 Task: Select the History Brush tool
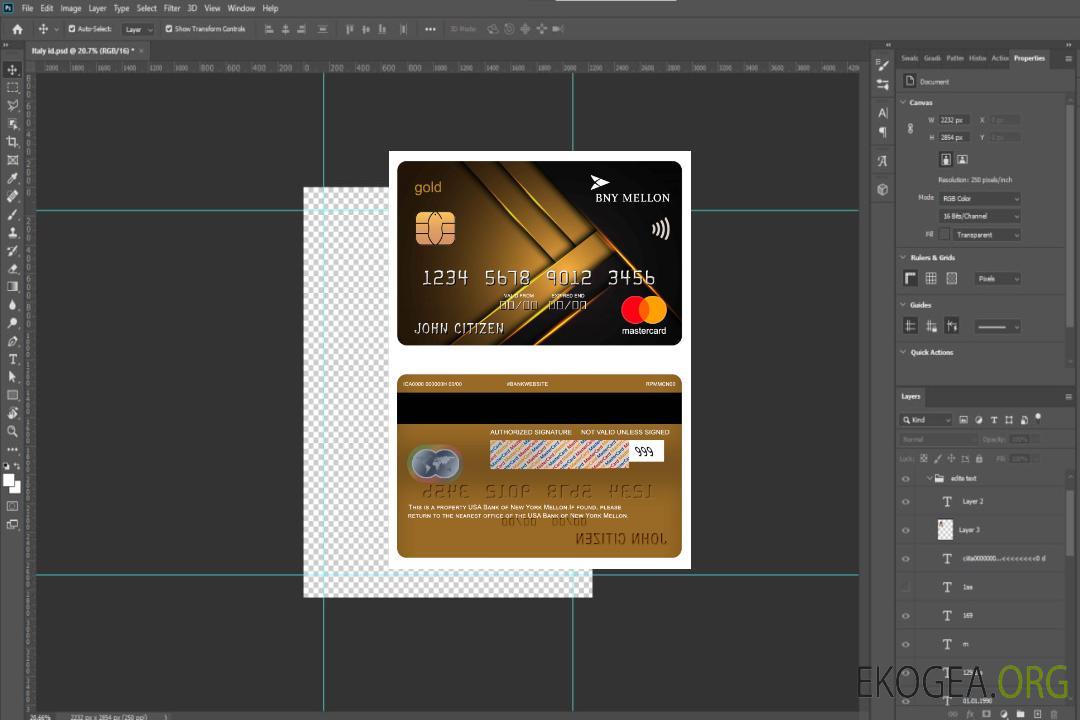tap(12, 250)
